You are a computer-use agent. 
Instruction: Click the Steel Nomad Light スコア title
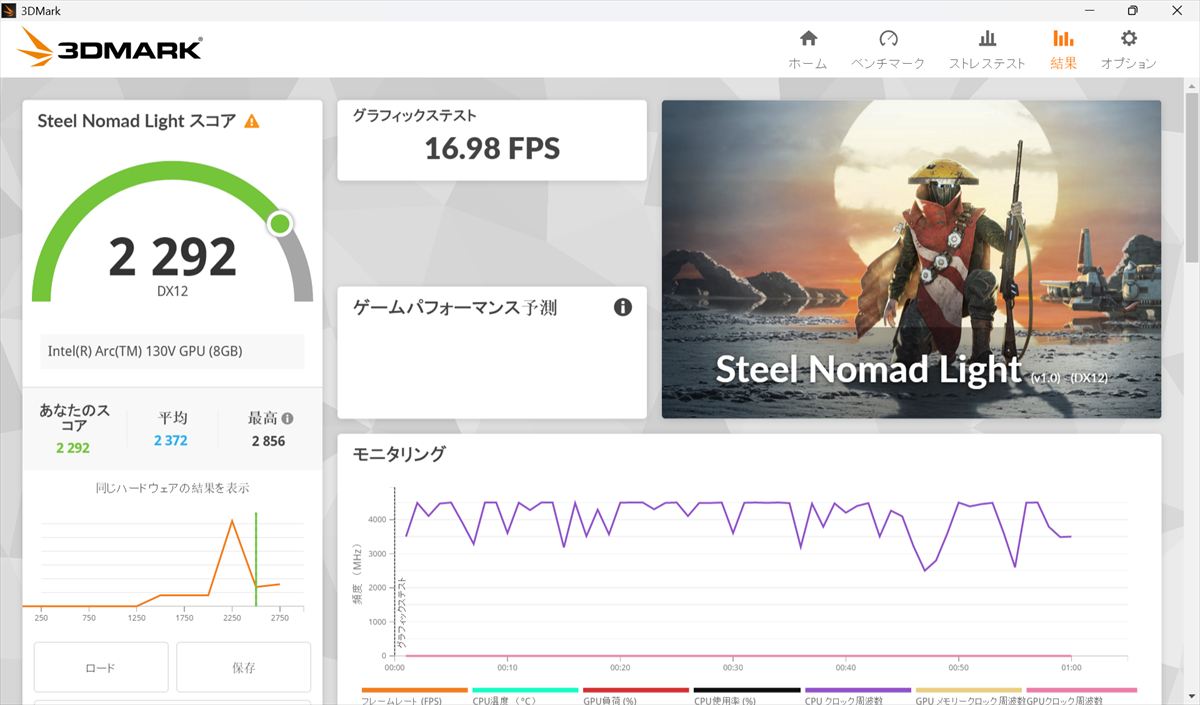click(x=137, y=121)
